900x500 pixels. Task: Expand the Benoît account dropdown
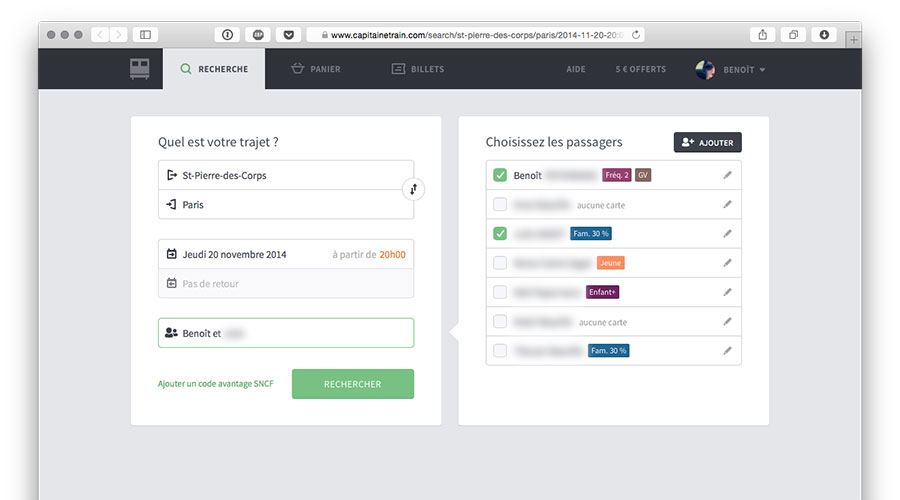point(744,69)
